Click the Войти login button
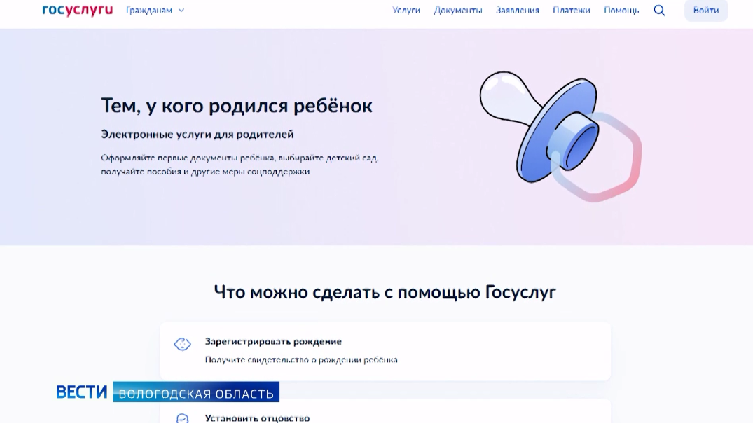The height and width of the screenshot is (423, 753). click(x=706, y=10)
